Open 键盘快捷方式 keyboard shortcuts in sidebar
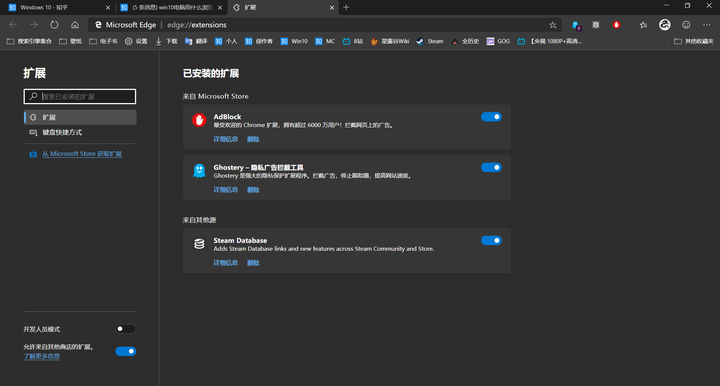Viewport: 720px width, 386px height. 80,133
